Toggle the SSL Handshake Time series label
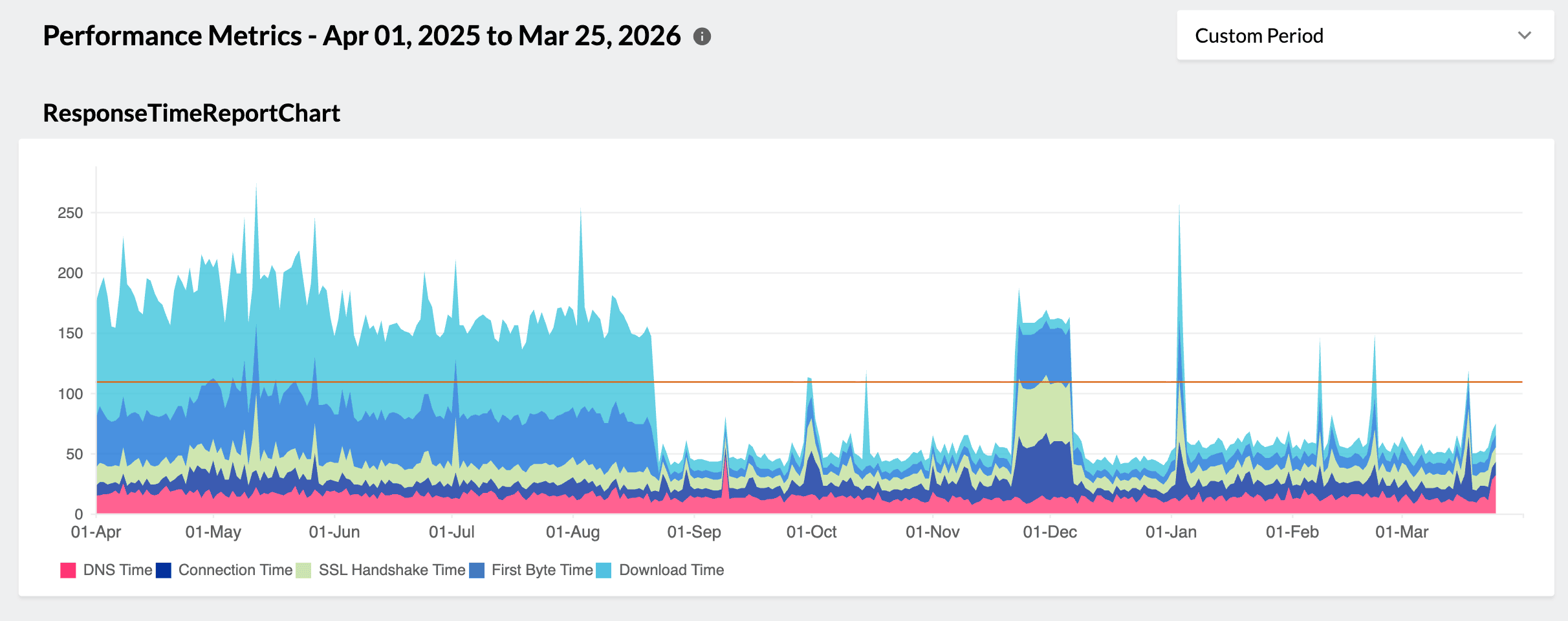 pos(392,570)
